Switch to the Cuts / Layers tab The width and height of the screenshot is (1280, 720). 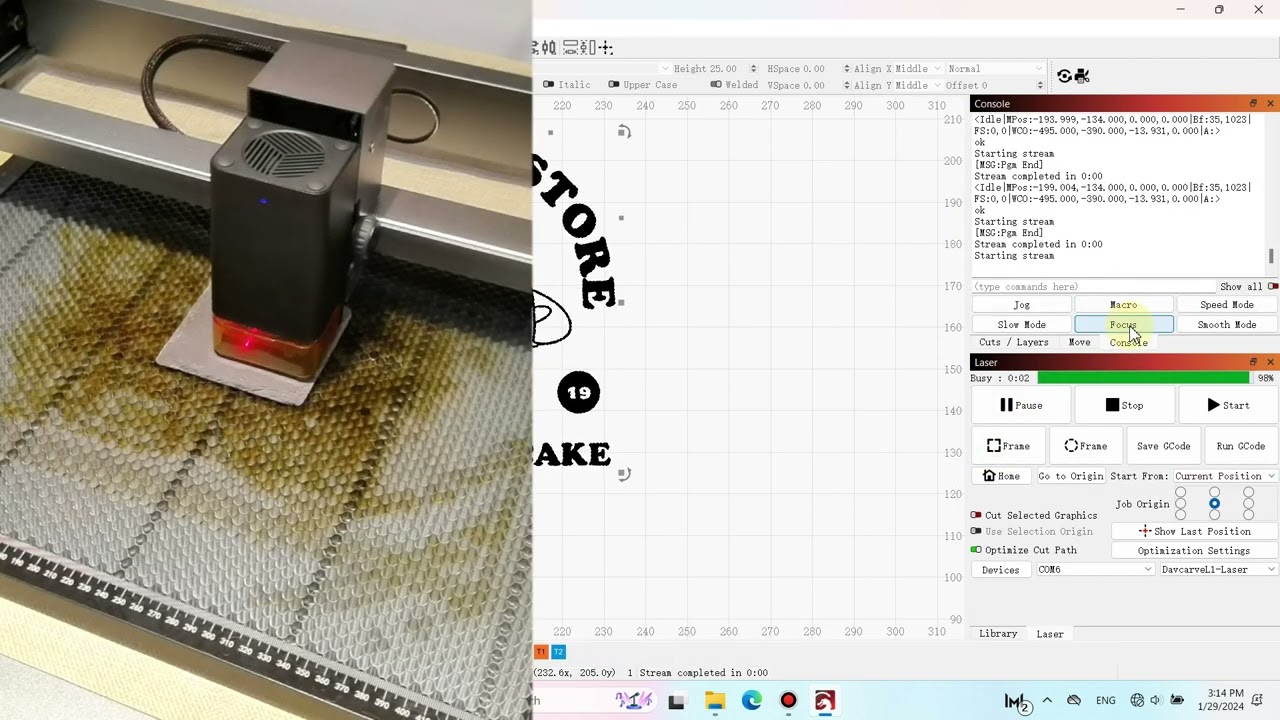(x=1013, y=342)
